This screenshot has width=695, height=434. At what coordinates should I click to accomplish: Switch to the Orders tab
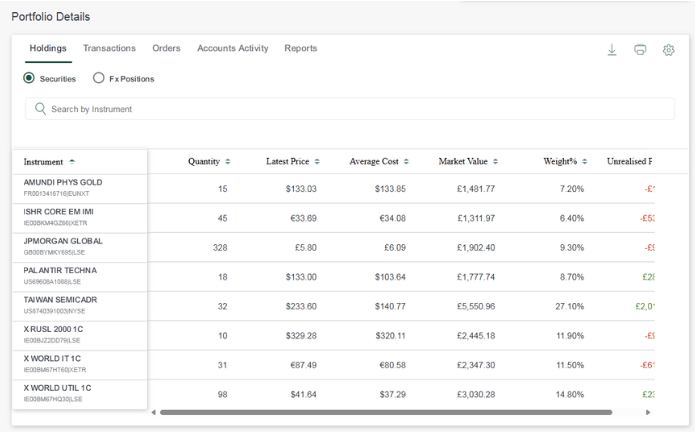pos(166,48)
